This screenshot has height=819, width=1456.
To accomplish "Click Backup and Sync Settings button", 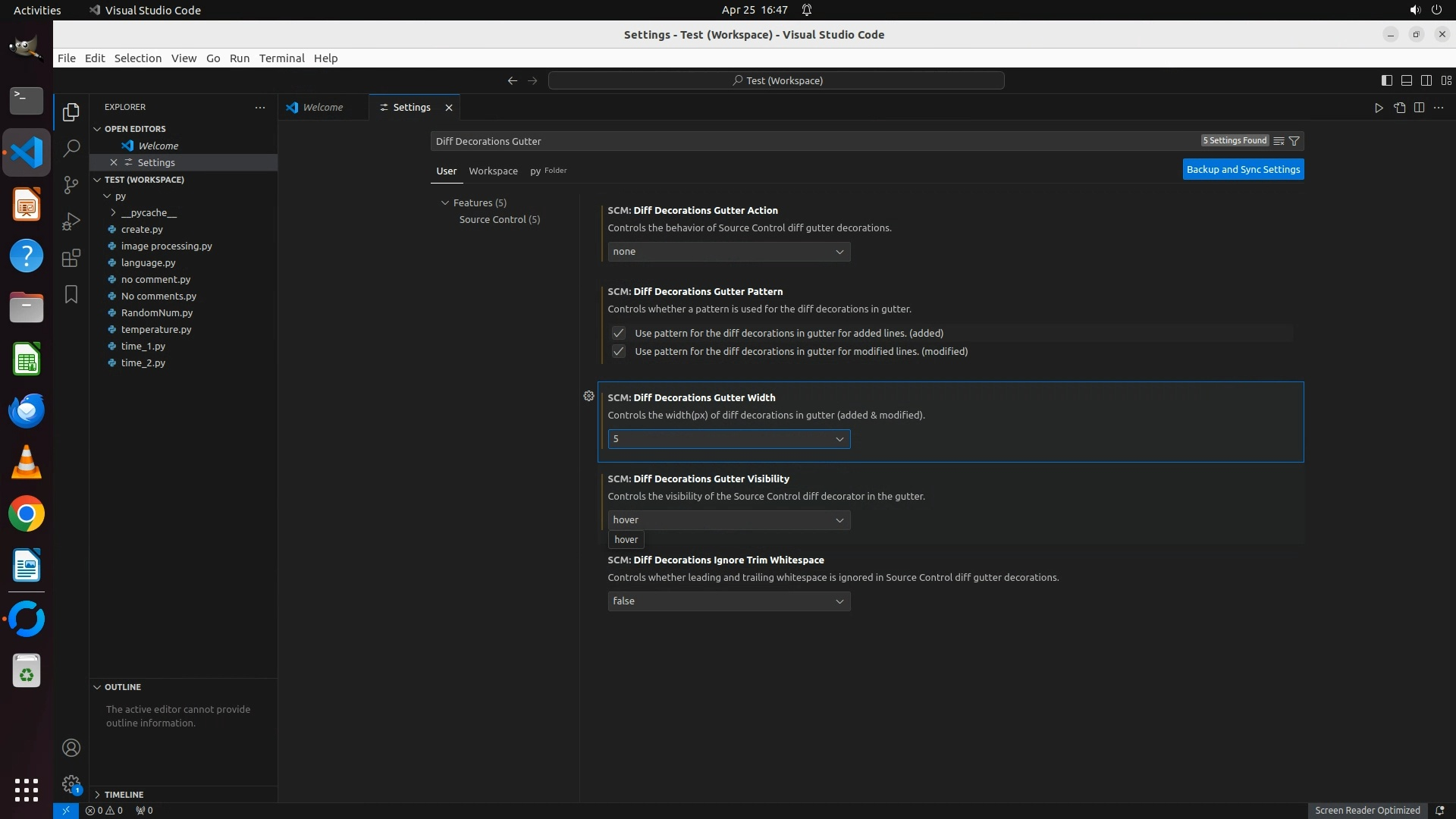I will click(1243, 169).
